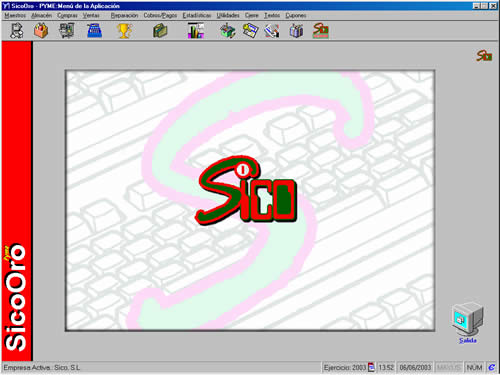The width and height of the screenshot is (500, 375).
Task: Click the Salida exit button
Action: click(468, 323)
